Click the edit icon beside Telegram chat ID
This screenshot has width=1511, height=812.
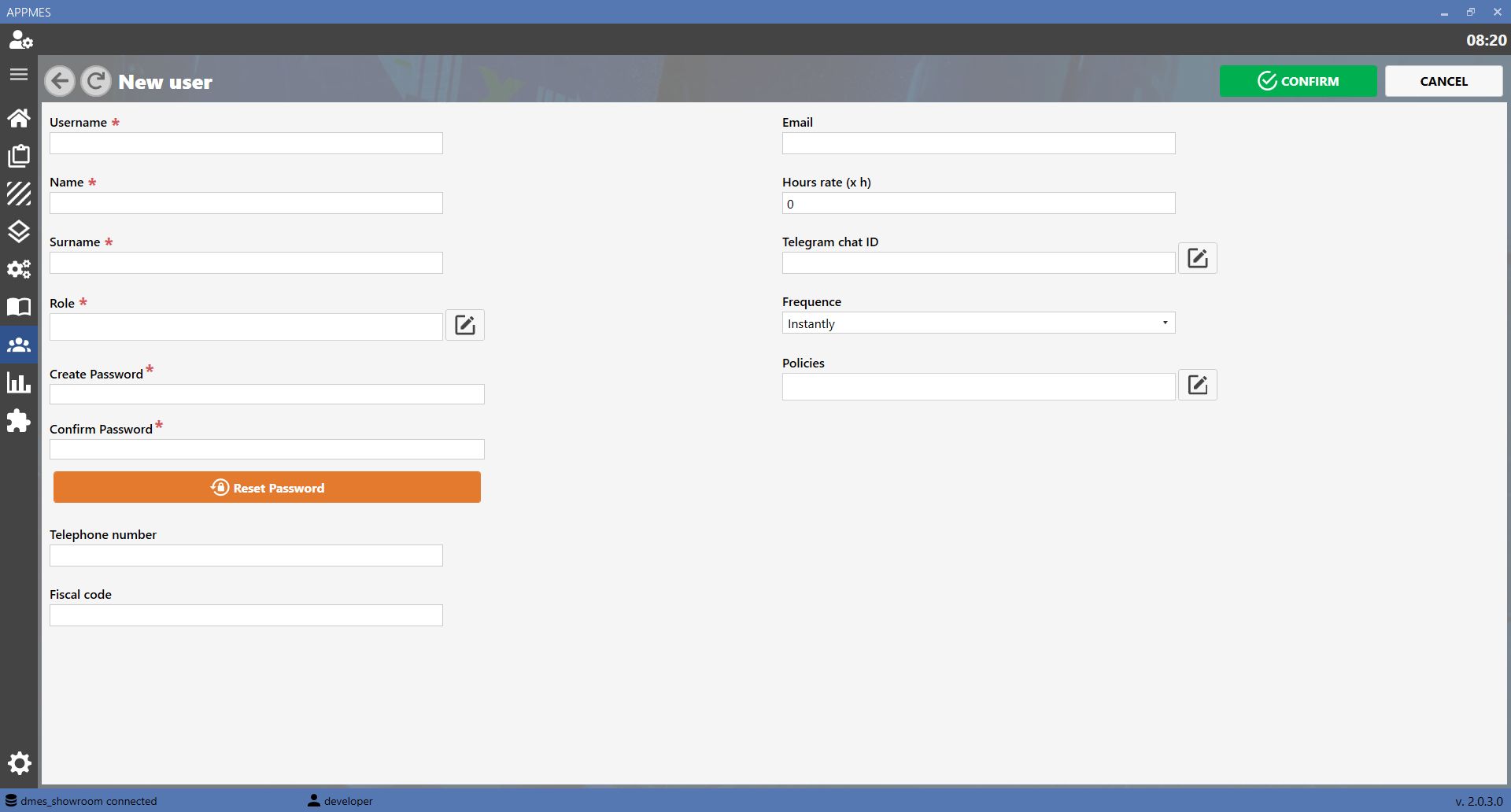click(1198, 258)
